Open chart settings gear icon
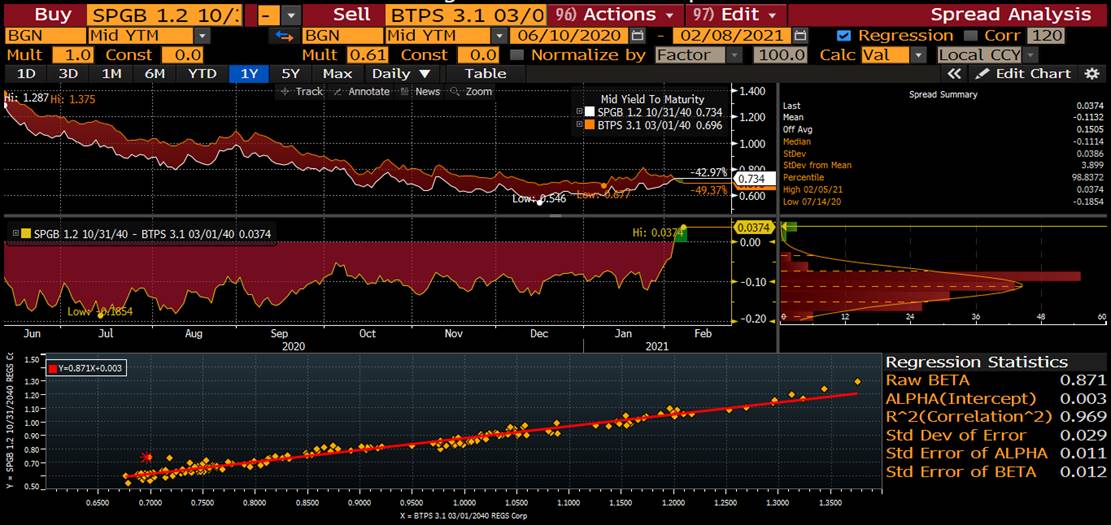Viewport: 1111px width, 525px height. pos(1090,74)
